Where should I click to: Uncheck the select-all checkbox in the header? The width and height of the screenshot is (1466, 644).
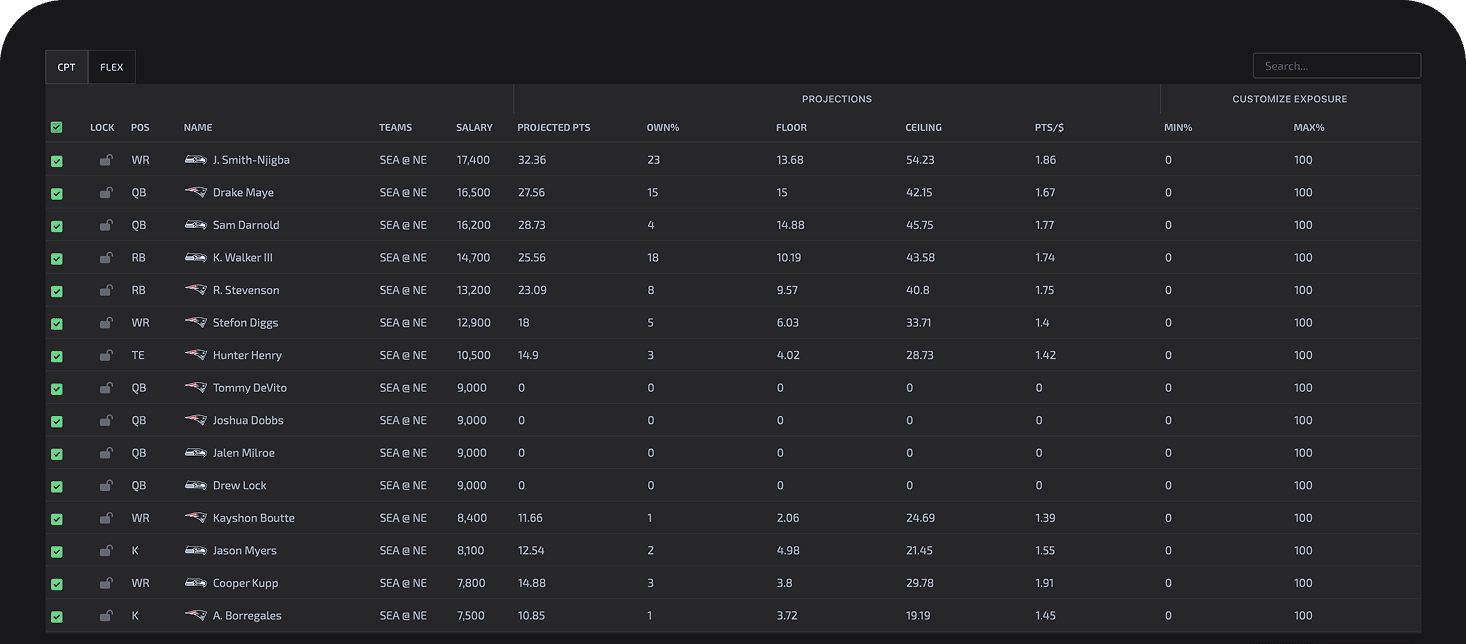[57, 127]
